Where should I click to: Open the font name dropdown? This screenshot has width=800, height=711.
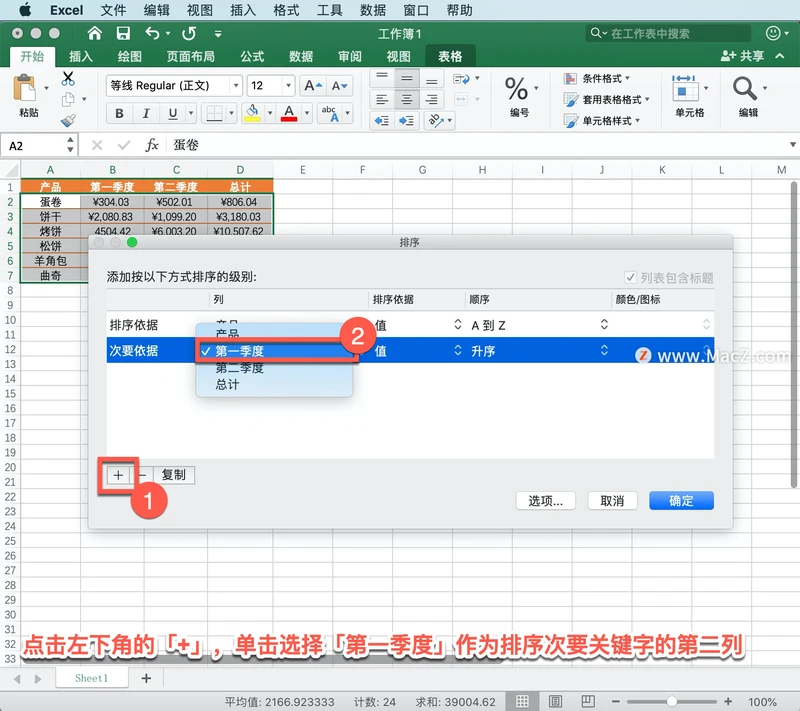(x=236, y=86)
